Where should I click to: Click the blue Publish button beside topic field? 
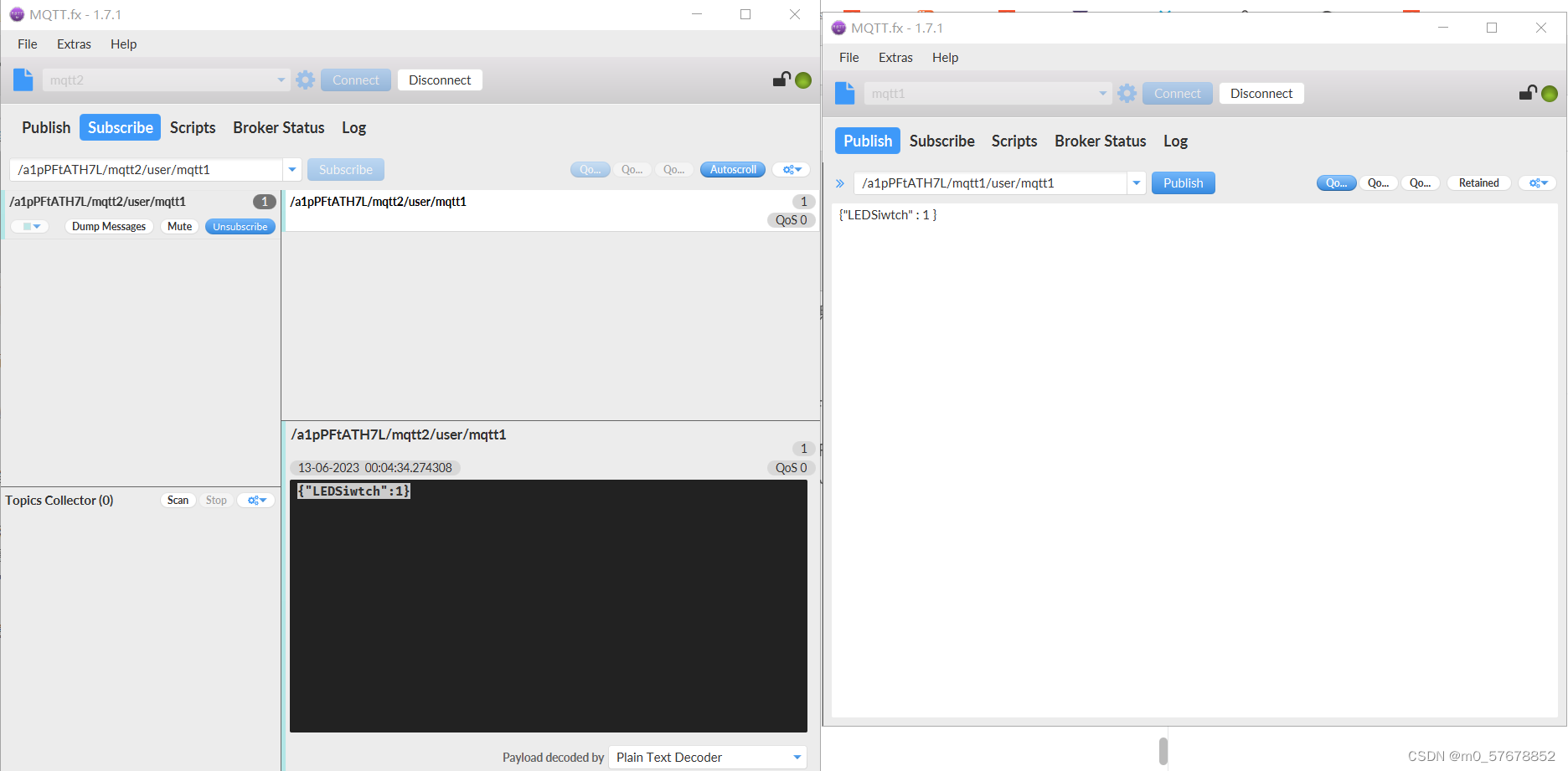tap(1183, 183)
